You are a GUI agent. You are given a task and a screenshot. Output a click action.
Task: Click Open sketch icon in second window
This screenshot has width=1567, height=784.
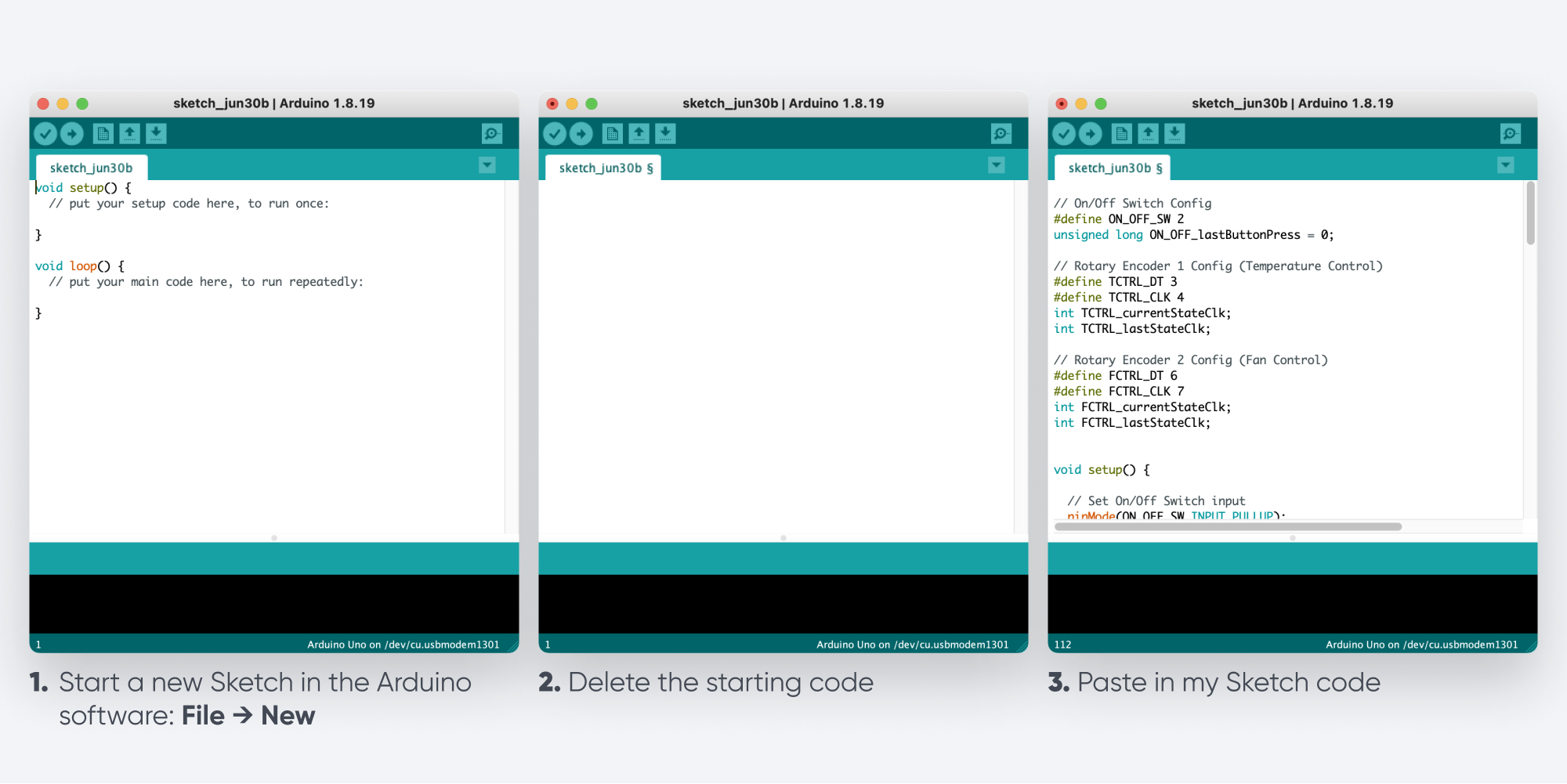pyautogui.click(x=639, y=134)
